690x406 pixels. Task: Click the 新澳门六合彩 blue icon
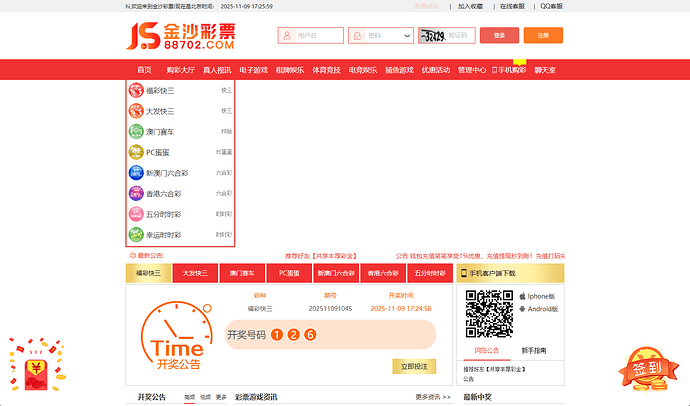pyautogui.click(x=136, y=173)
